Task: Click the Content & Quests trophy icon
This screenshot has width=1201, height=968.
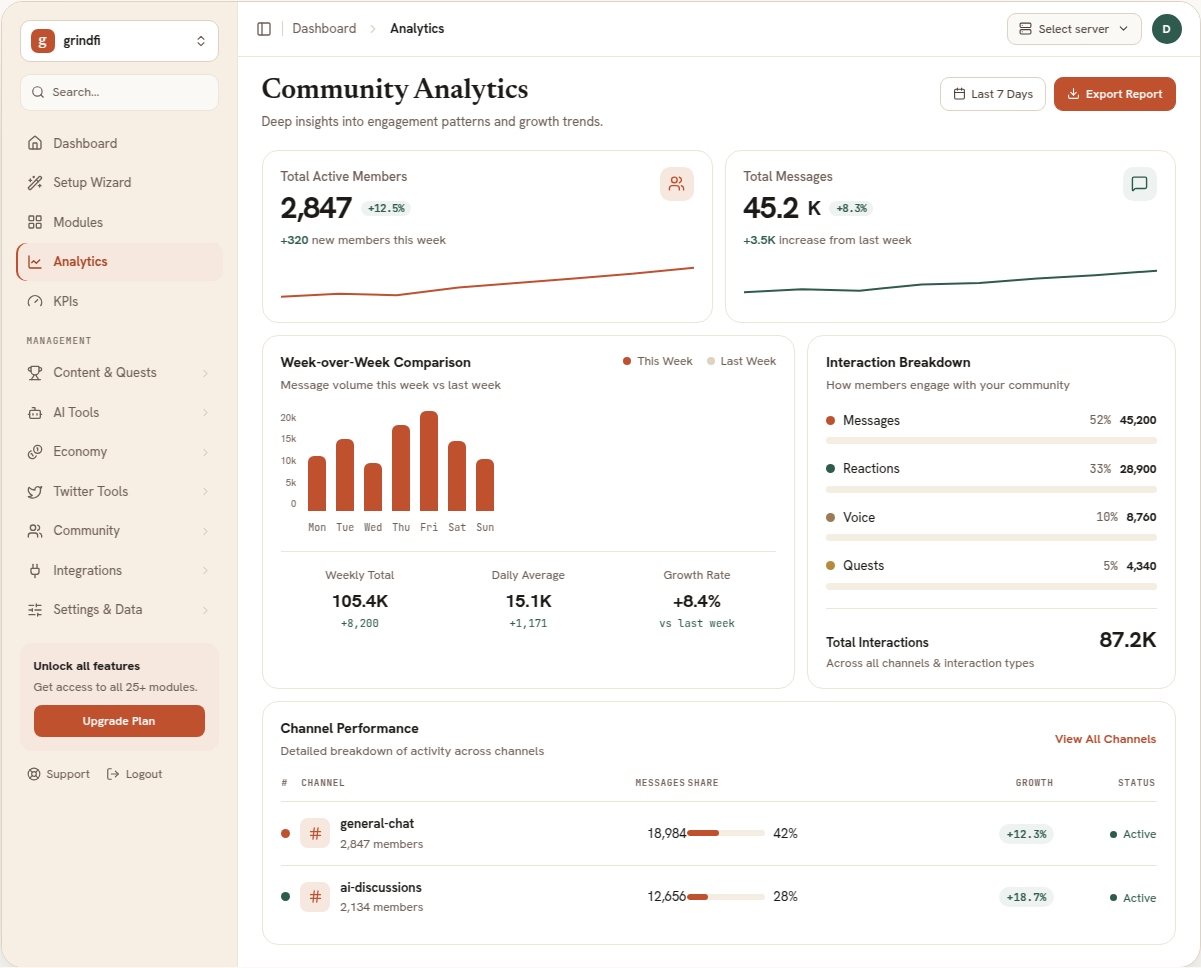Action: pyautogui.click(x=35, y=373)
